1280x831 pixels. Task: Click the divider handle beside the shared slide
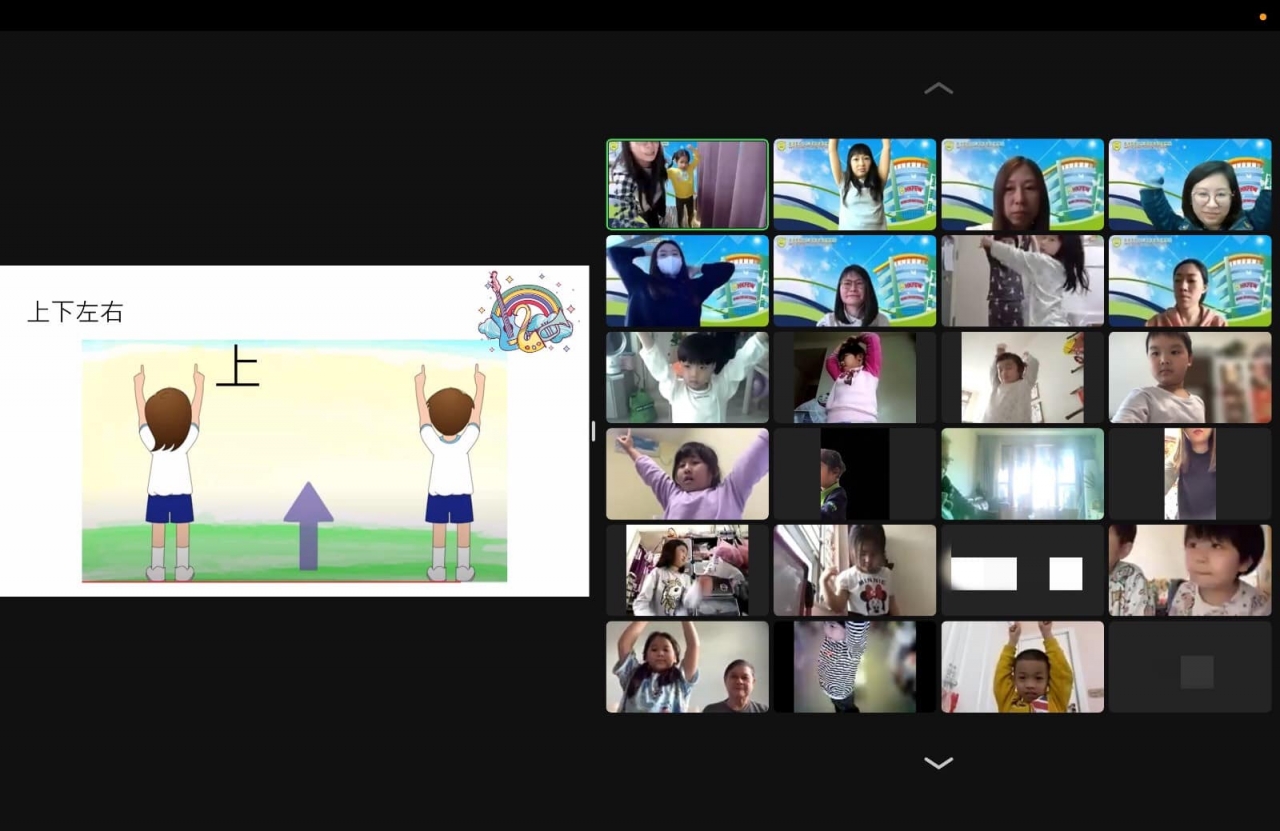click(593, 431)
